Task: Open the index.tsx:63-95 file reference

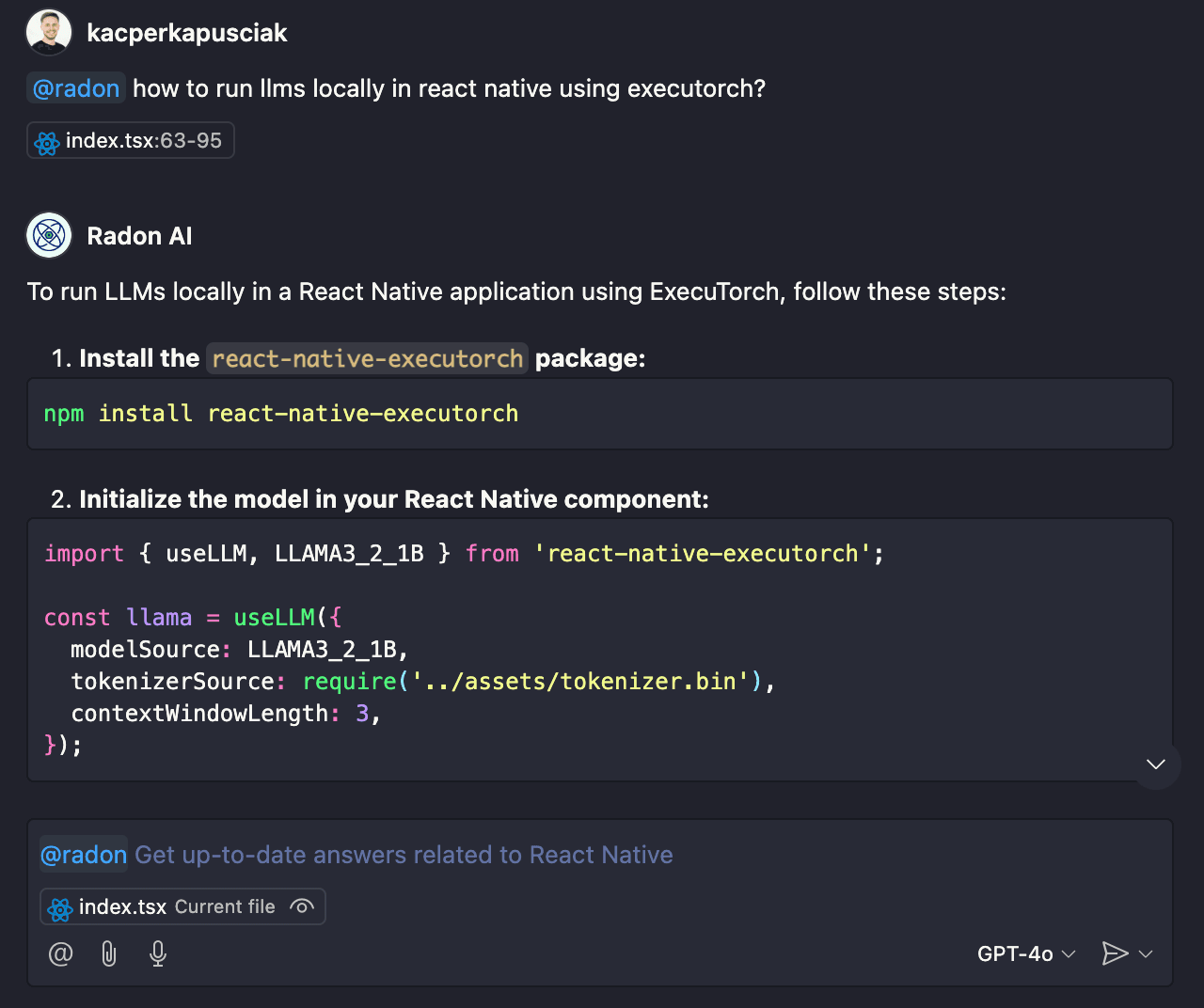Action: [x=143, y=141]
